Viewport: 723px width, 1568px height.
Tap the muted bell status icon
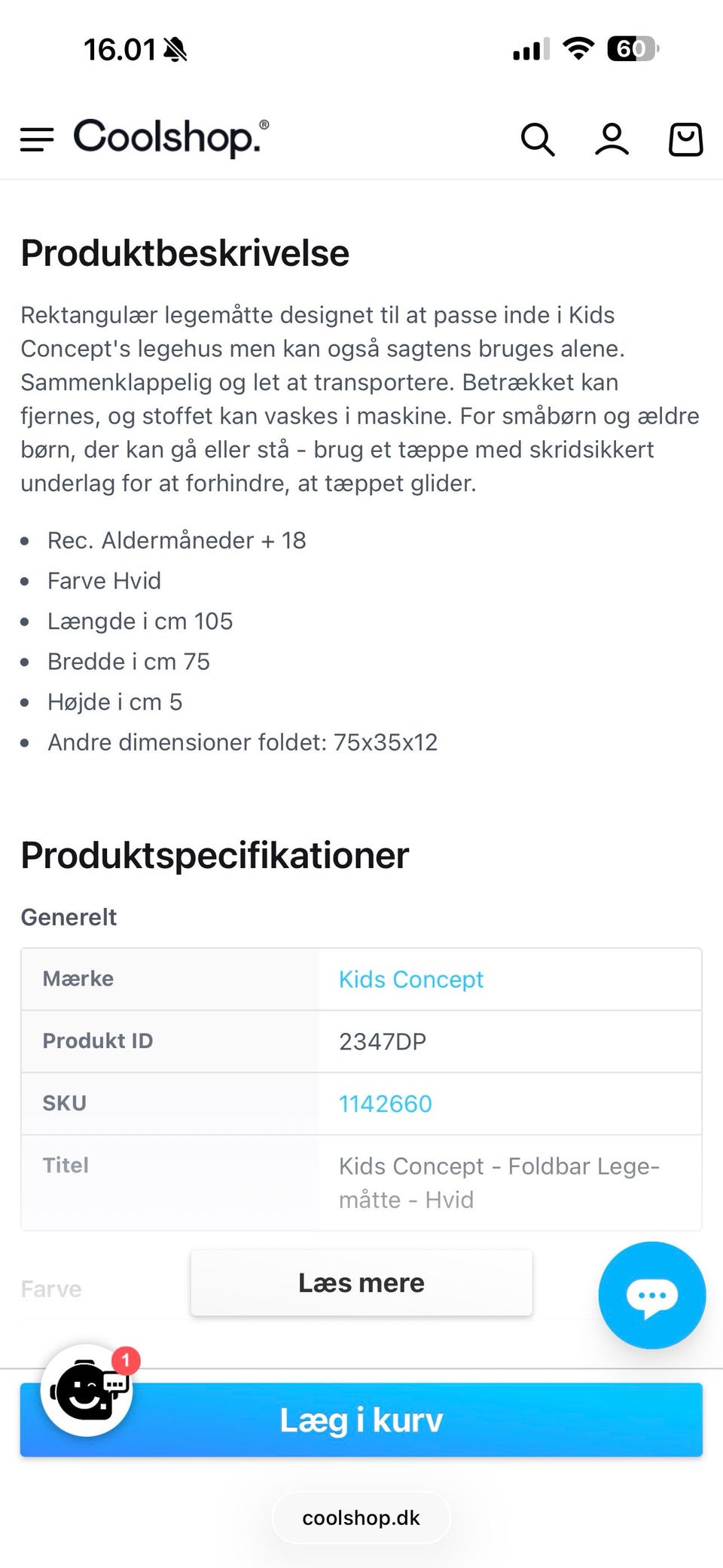(x=175, y=50)
